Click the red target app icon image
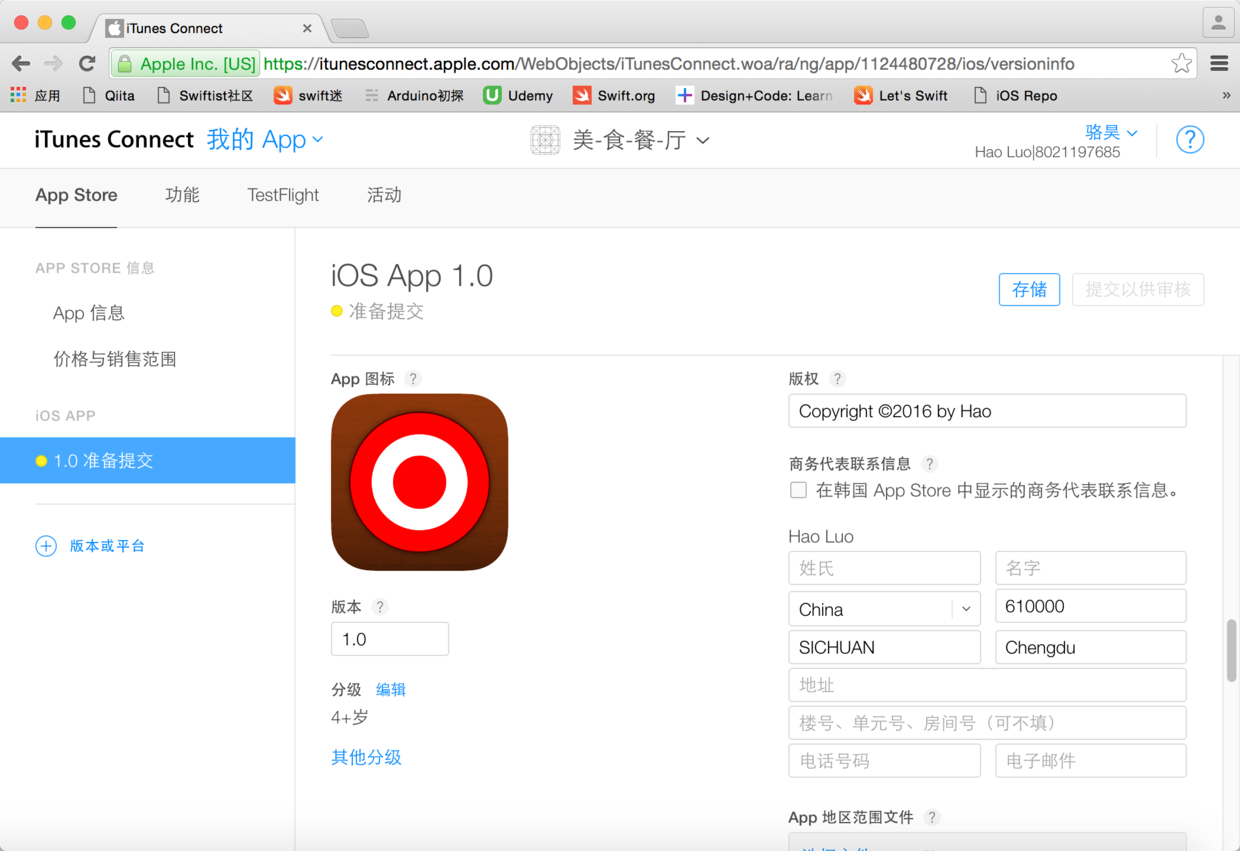Viewport: 1240px width, 851px height. click(419, 482)
